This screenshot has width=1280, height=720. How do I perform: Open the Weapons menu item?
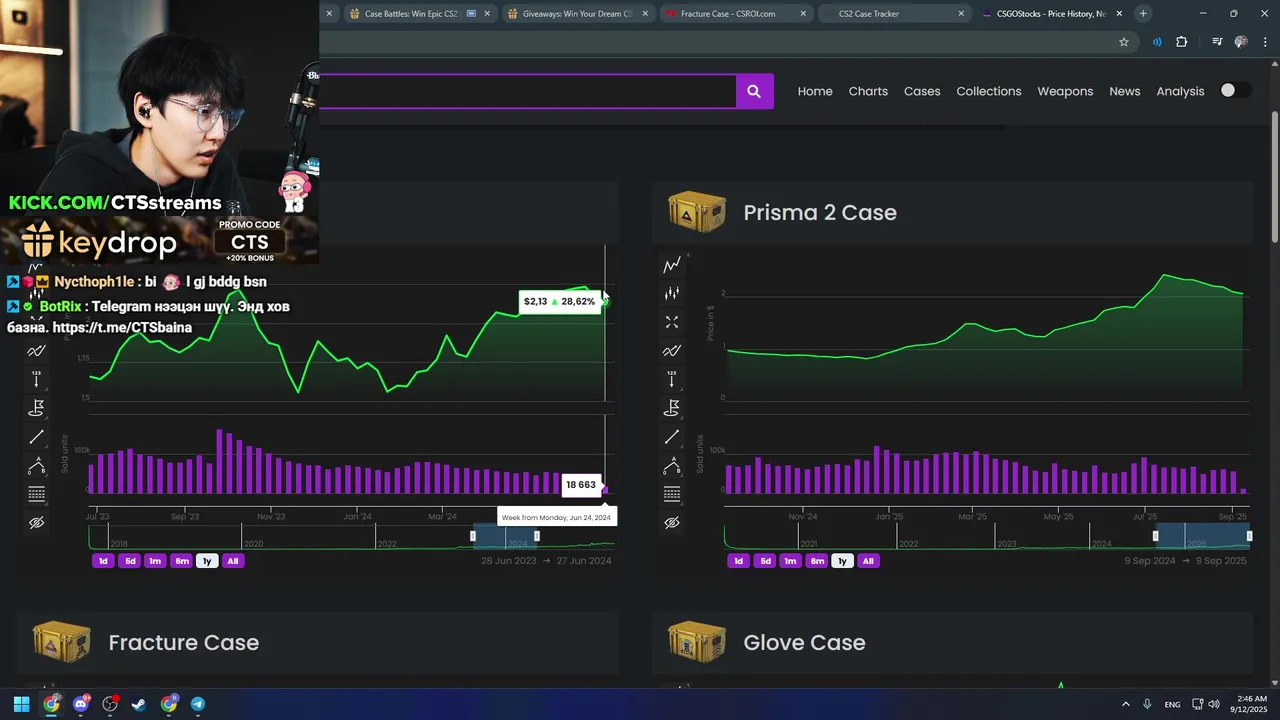[x=1065, y=91]
